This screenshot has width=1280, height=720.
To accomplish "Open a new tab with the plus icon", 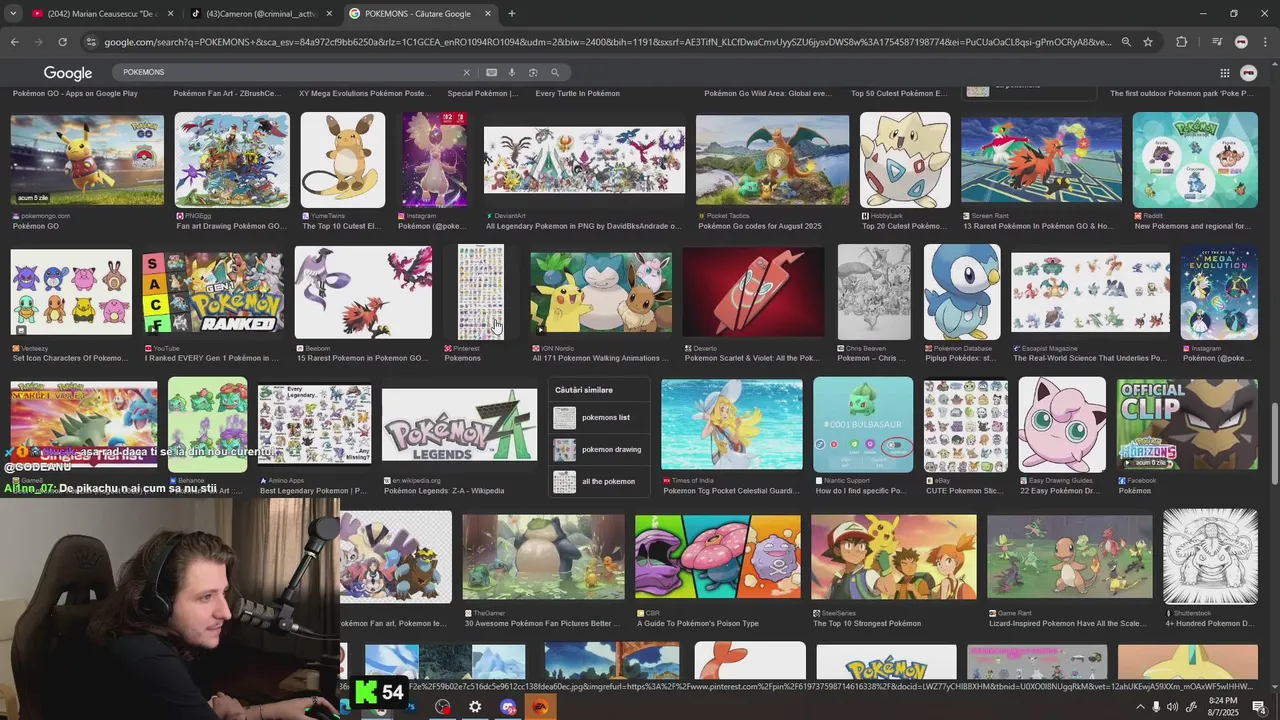I will tap(512, 14).
